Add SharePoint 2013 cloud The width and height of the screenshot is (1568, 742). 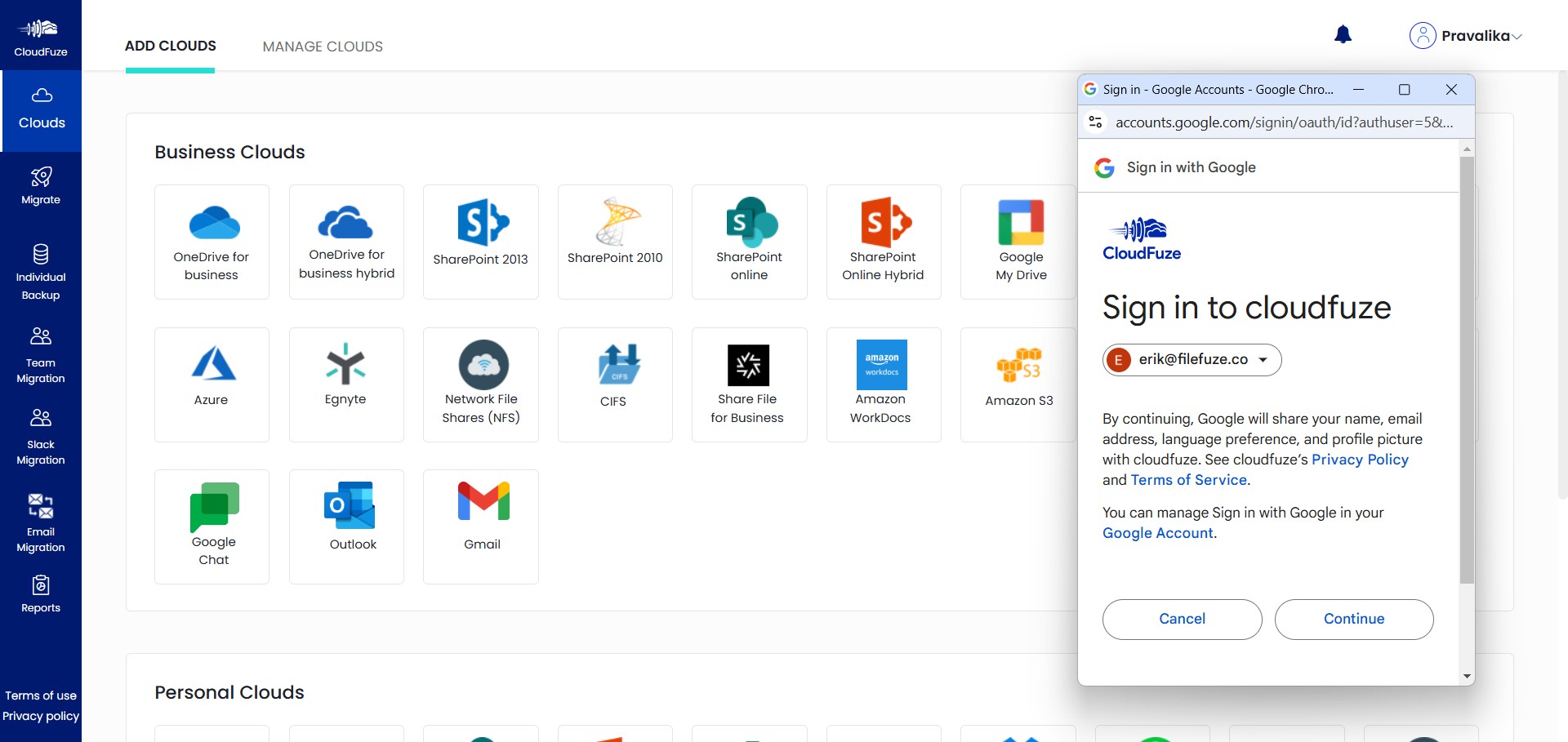coord(481,242)
